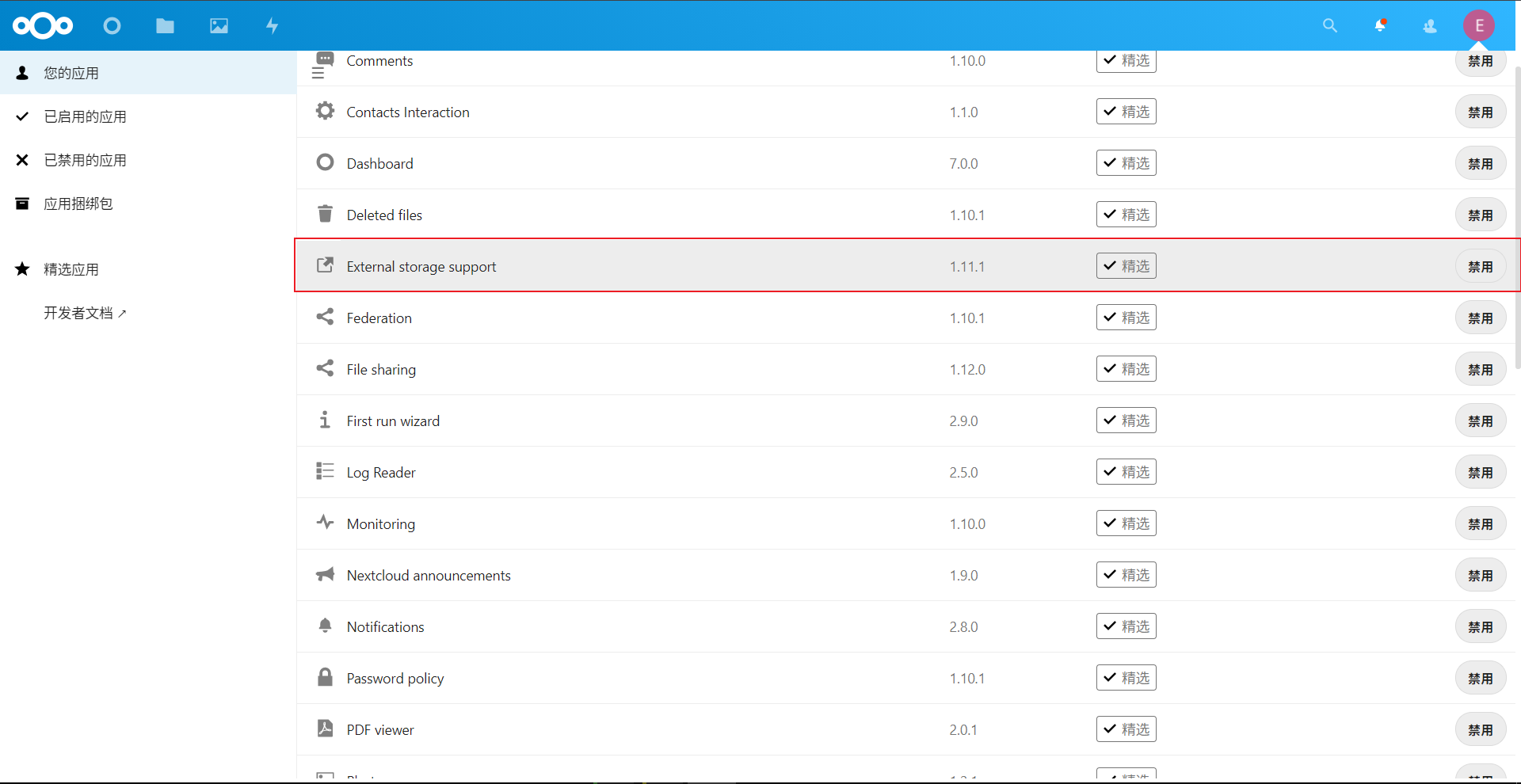Image resolution: width=1521 pixels, height=784 pixels.
Task: Click the File sharing share icon
Action: tap(325, 368)
